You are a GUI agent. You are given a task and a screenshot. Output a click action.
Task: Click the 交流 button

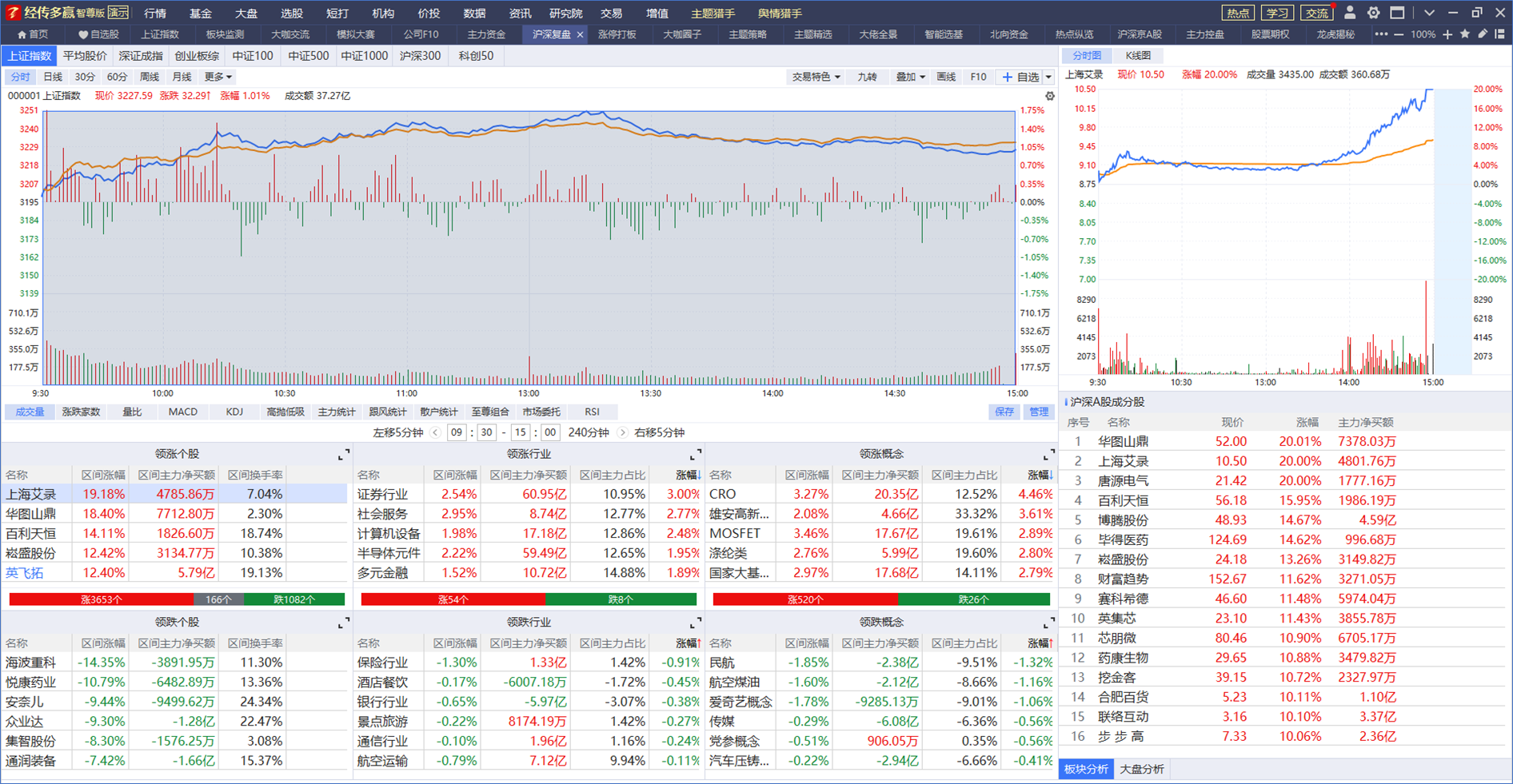click(x=1316, y=13)
